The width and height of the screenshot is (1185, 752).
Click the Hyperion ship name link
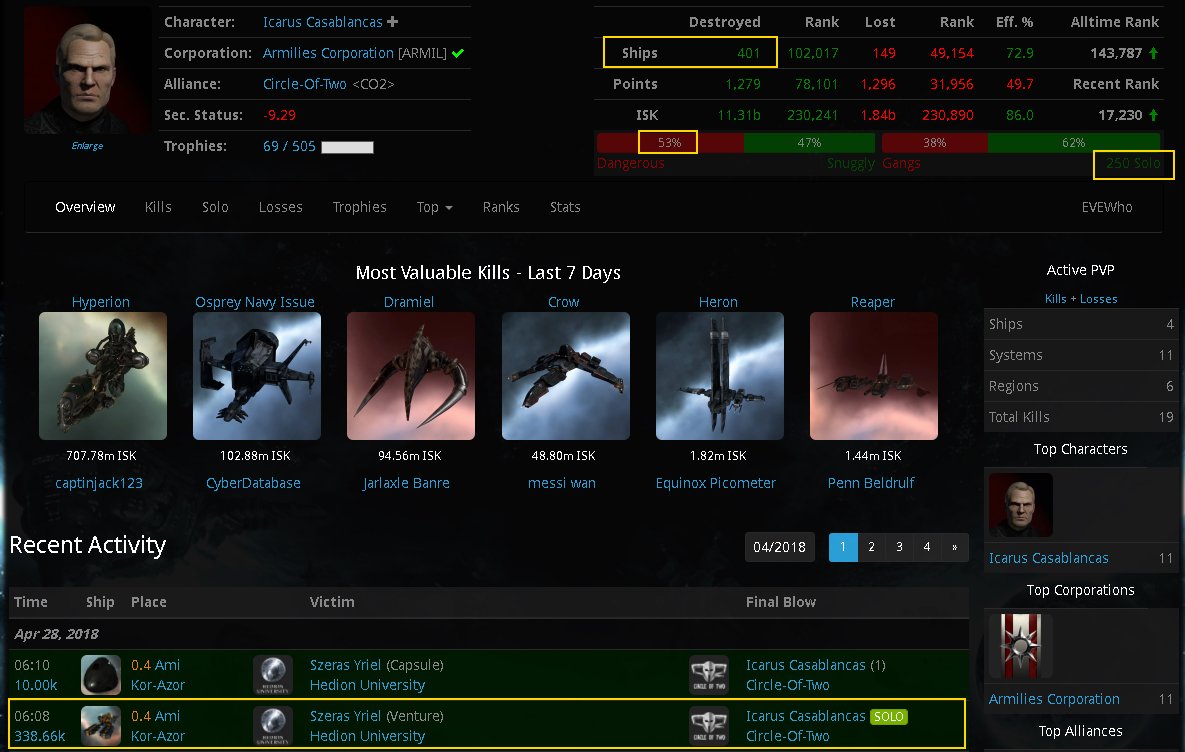point(101,302)
